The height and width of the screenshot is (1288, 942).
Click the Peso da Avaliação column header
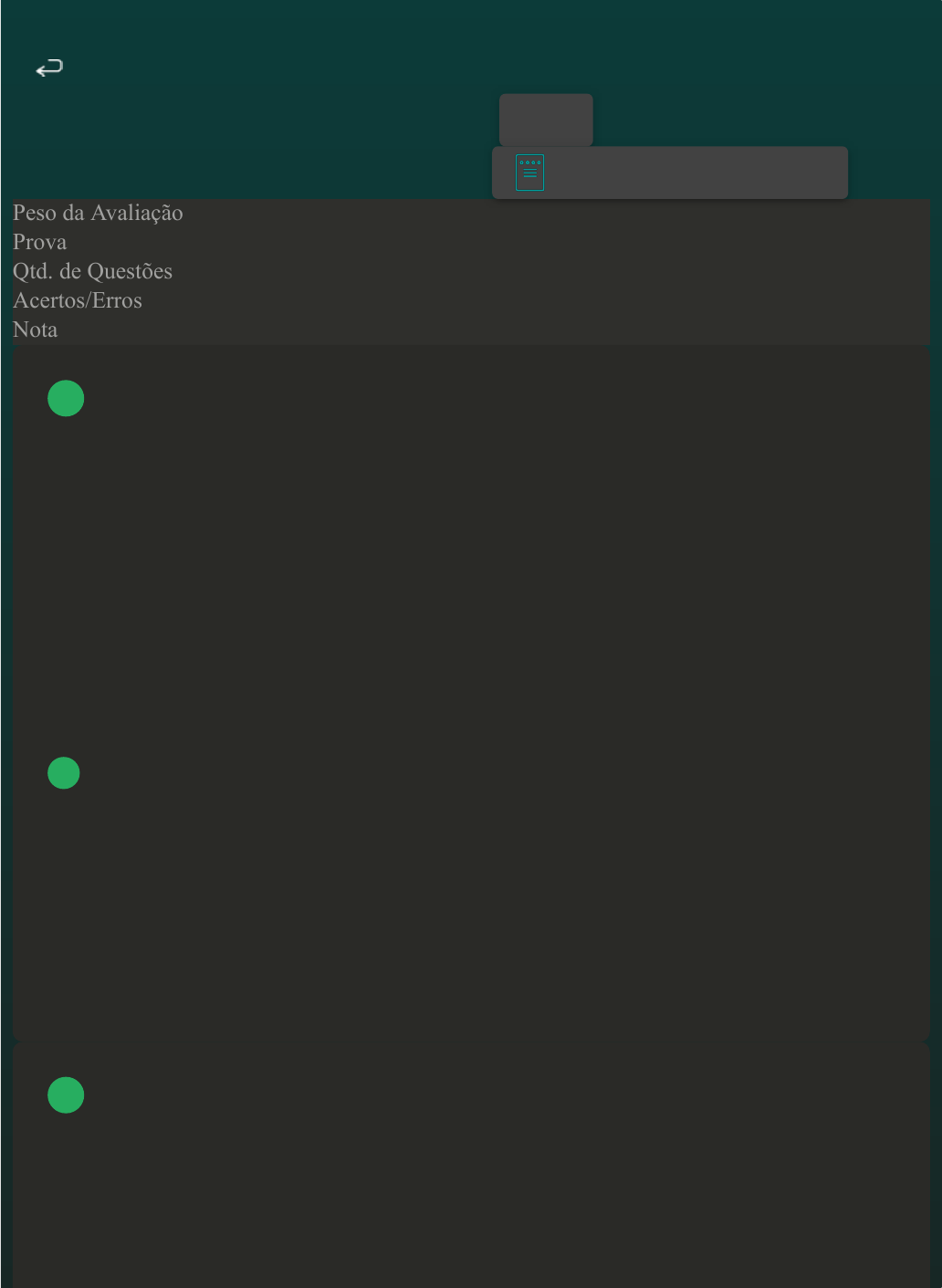coord(98,213)
